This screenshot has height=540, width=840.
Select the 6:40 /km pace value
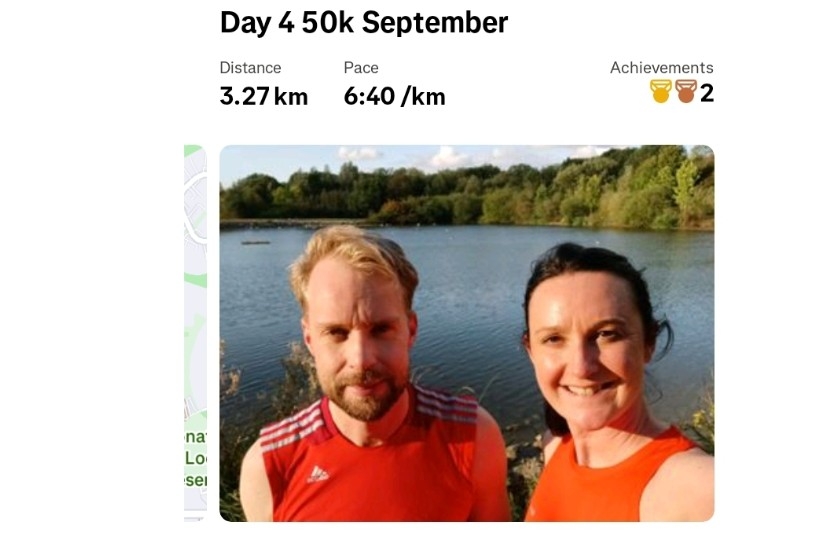click(x=394, y=97)
